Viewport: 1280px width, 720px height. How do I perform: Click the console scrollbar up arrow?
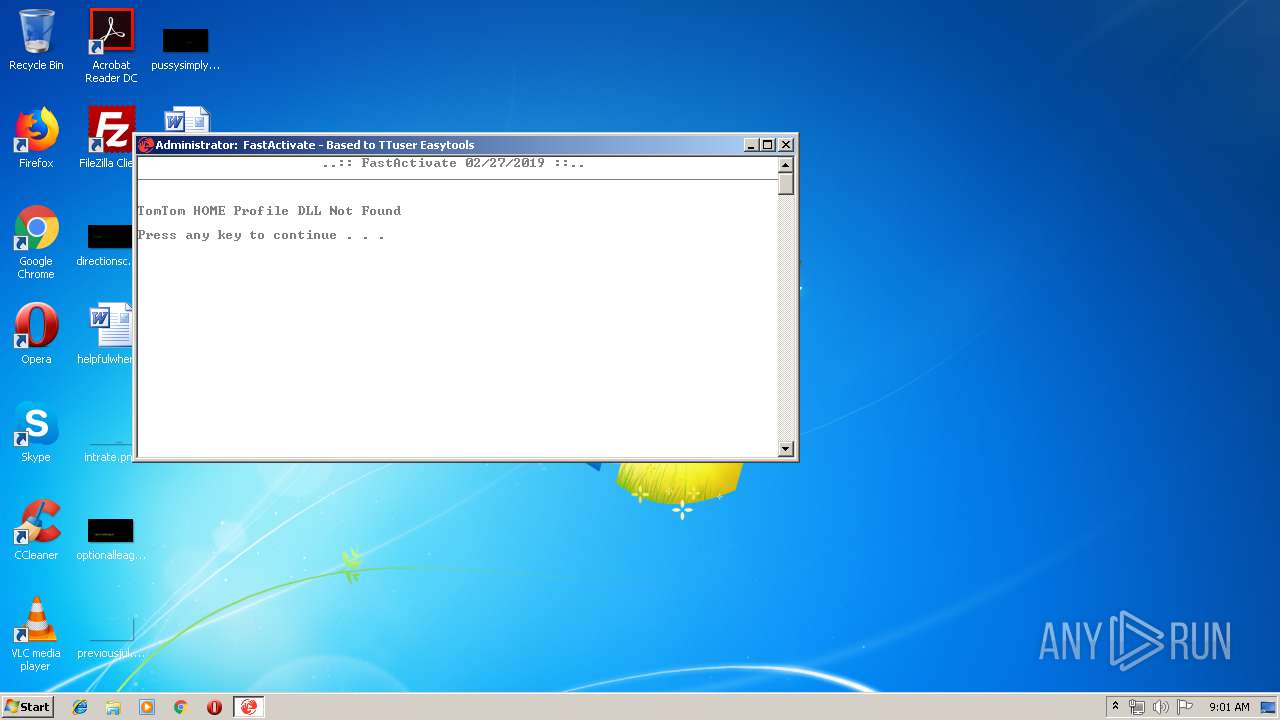pos(786,164)
